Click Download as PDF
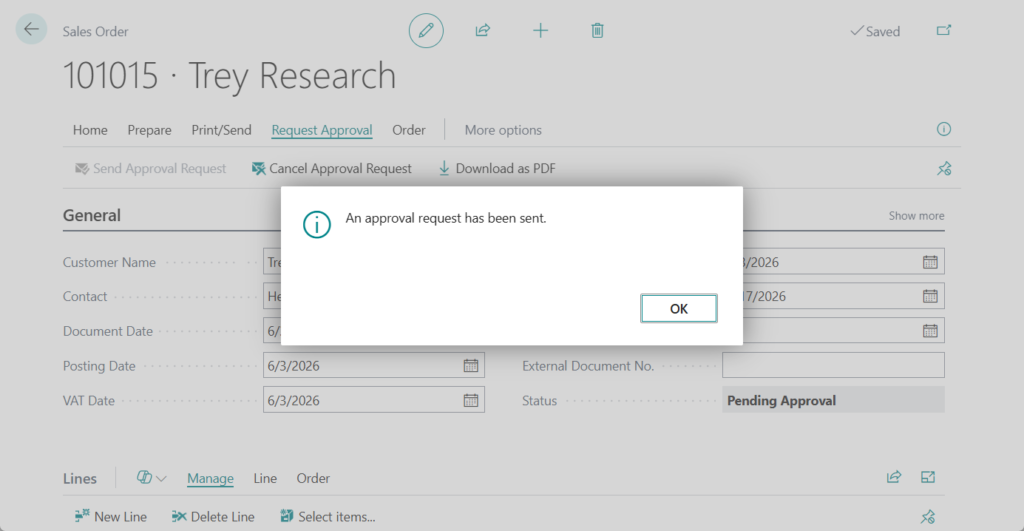Image resolution: width=1024 pixels, height=531 pixels. [496, 169]
